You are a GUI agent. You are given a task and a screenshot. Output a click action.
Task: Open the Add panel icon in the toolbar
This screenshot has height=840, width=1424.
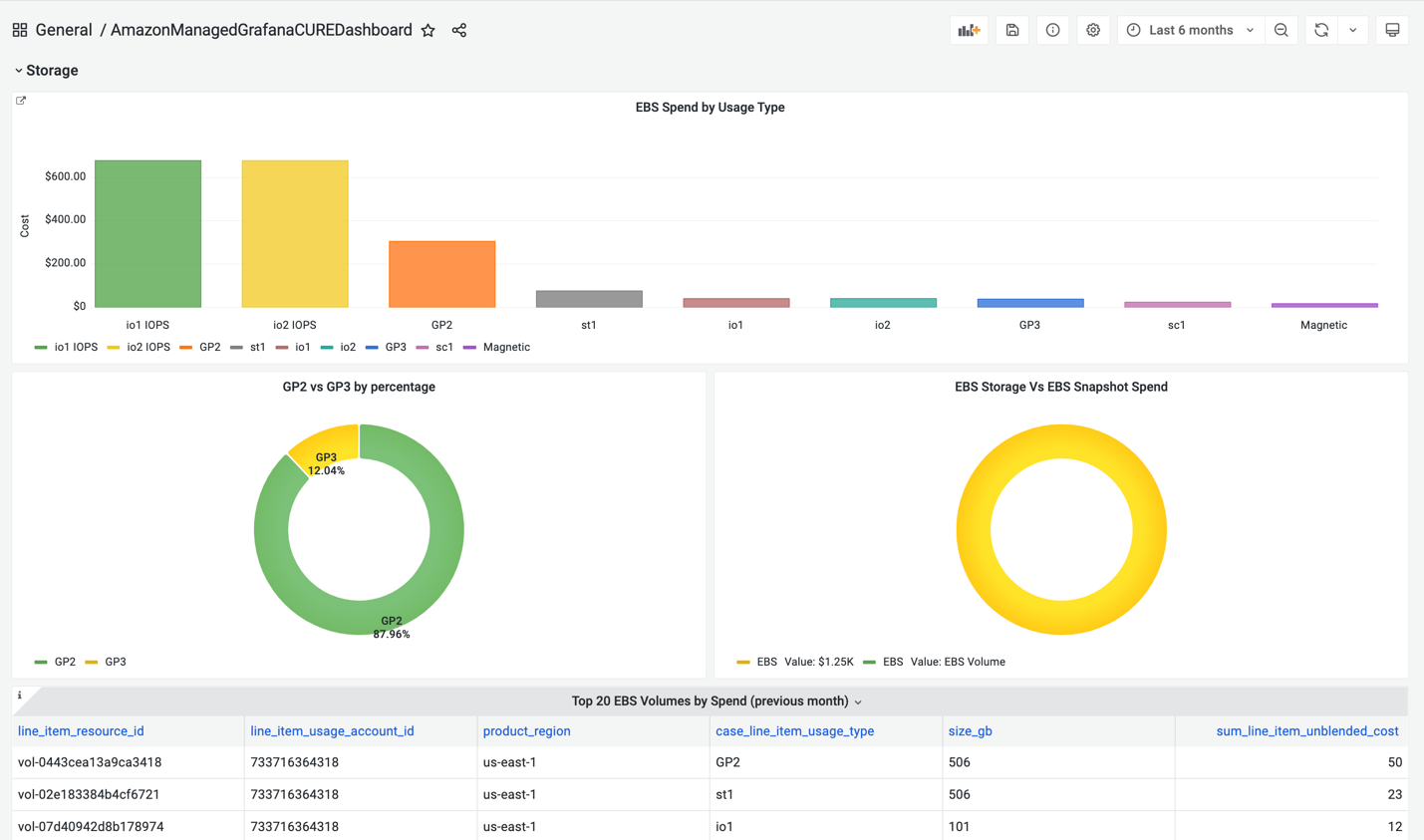(968, 30)
